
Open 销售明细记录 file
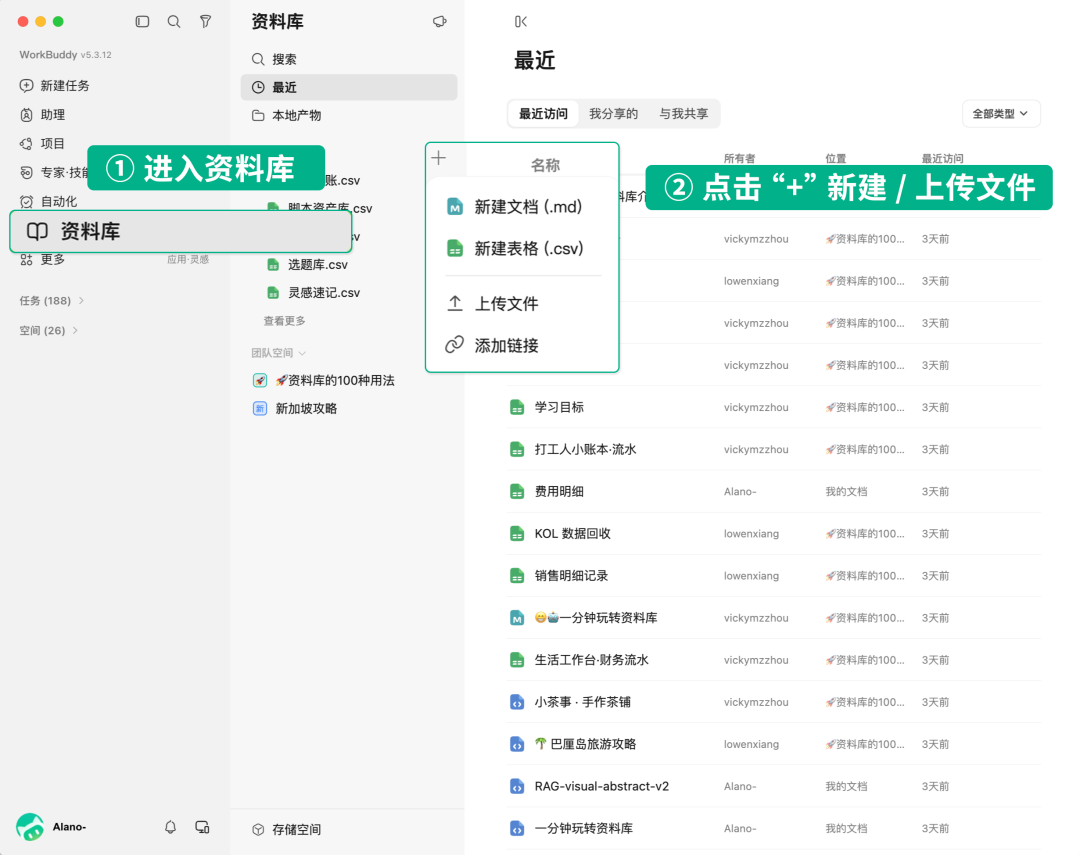click(x=571, y=576)
